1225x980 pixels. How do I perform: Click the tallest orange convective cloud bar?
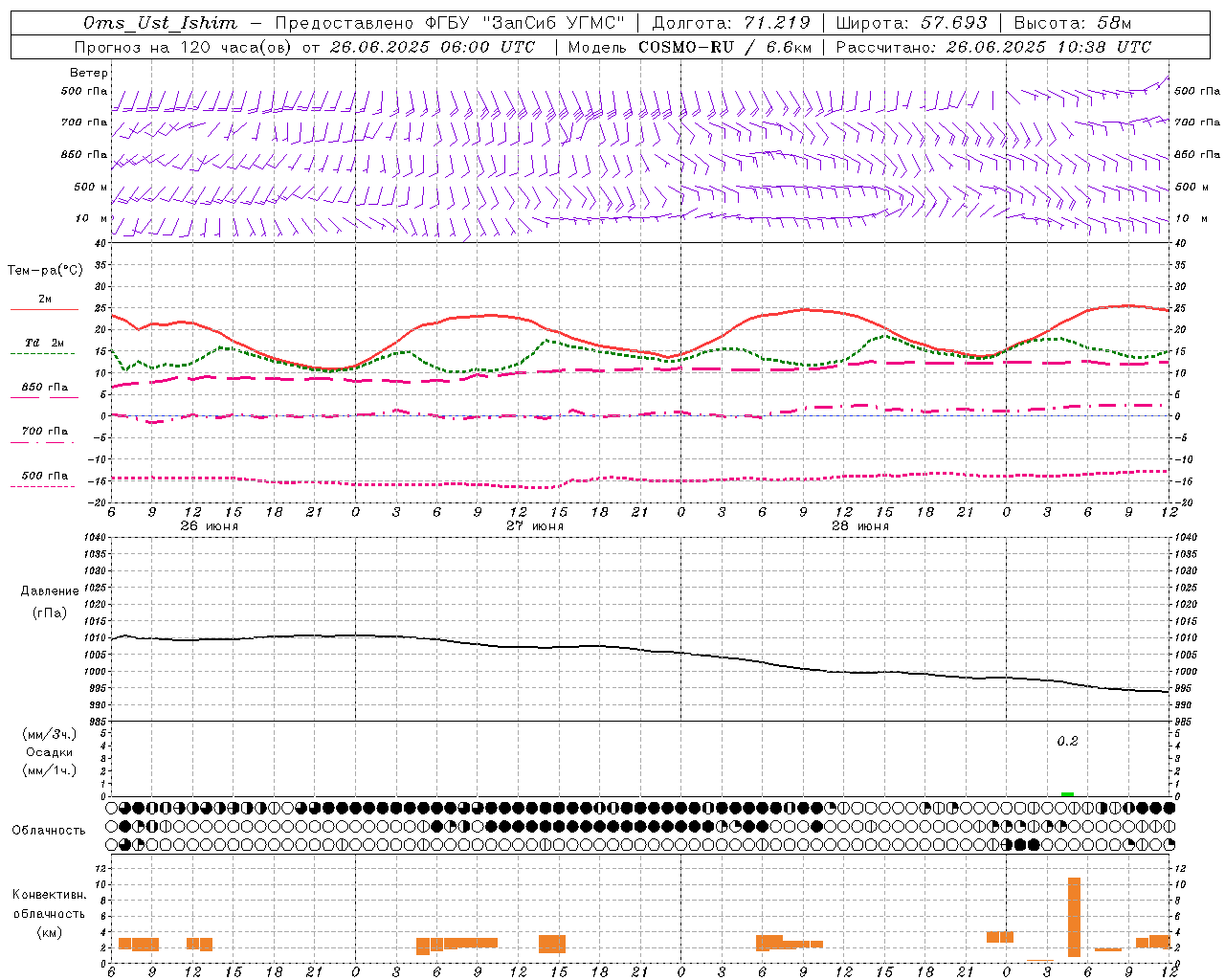click(x=1074, y=917)
